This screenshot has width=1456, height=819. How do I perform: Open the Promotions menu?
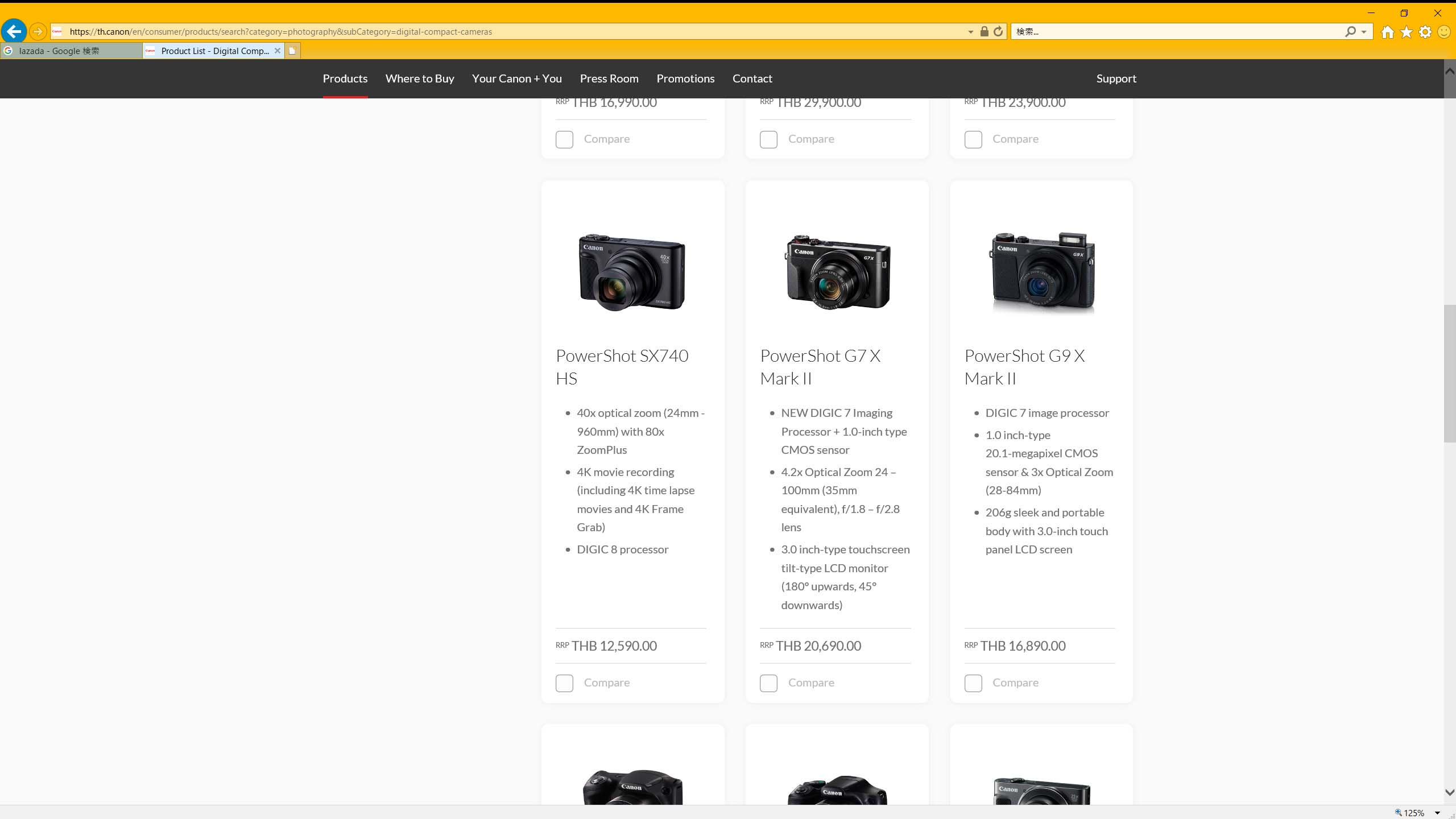pos(685,78)
